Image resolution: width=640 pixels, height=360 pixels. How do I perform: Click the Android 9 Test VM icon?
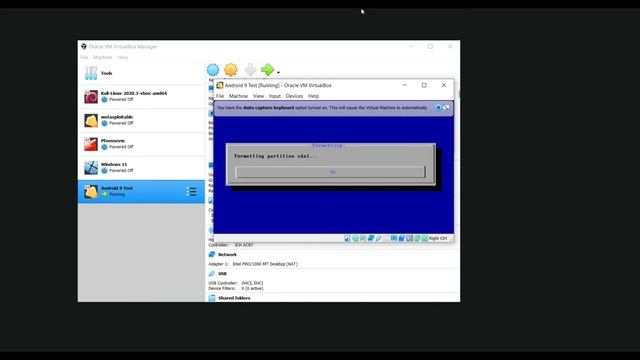click(x=91, y=191)
